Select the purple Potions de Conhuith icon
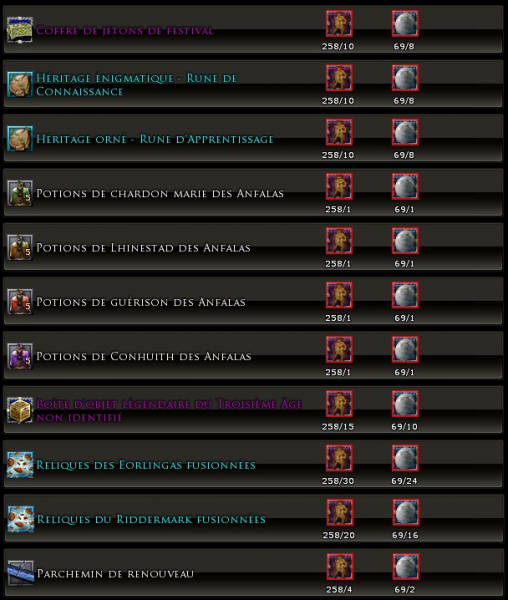 pyautogui.click(x=20, y=356)
